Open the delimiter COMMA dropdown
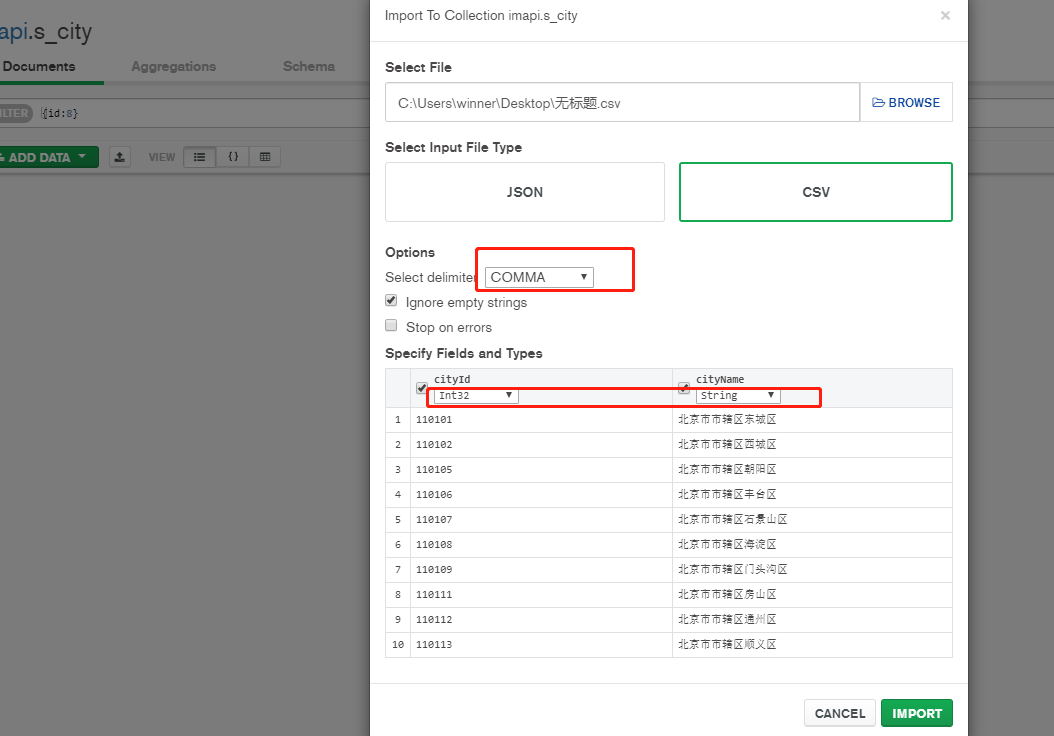Viewport: 1054px width, 736px height. (x=539, y=277)
